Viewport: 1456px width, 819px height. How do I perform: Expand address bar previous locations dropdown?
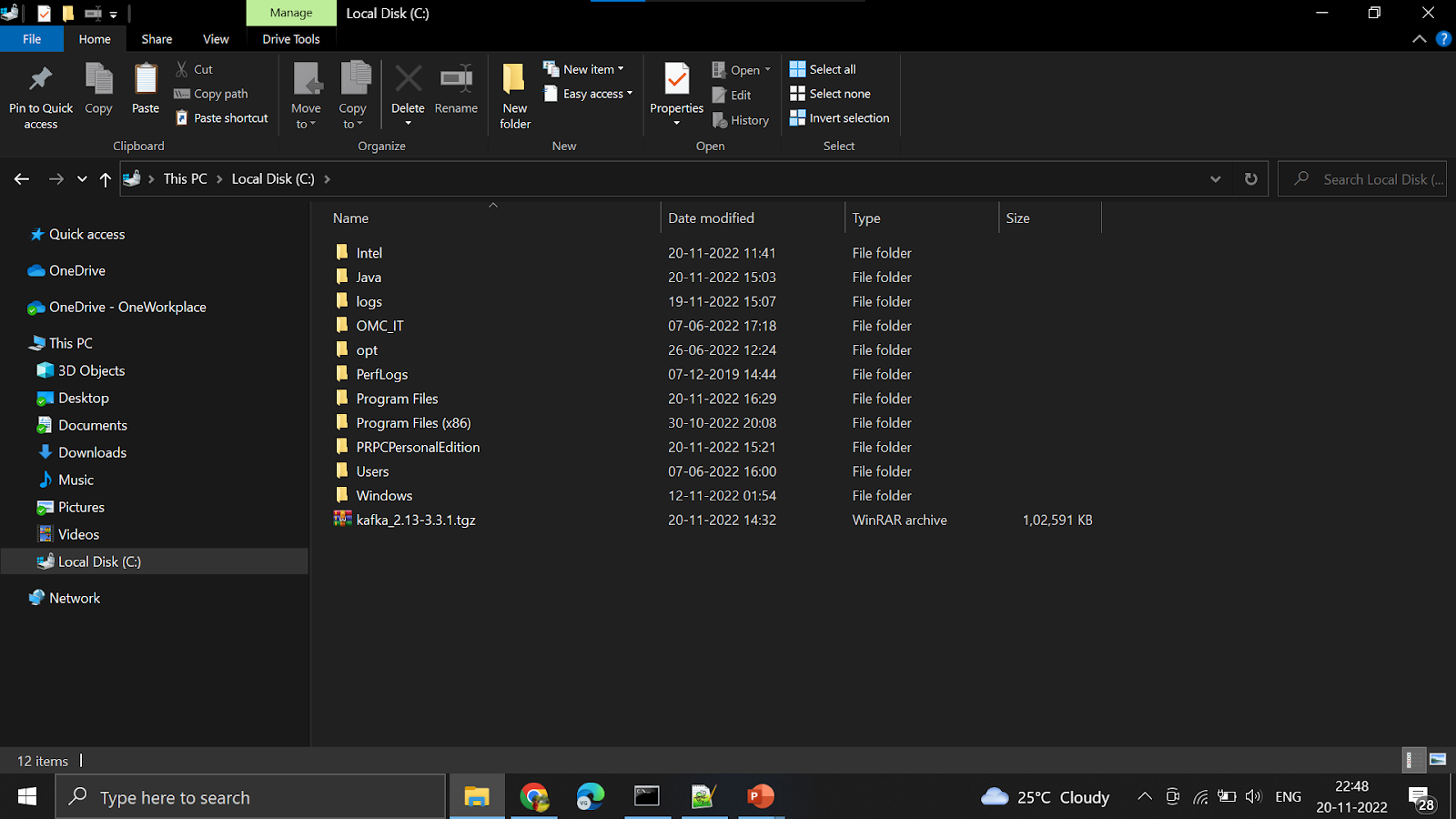[x=1215, y=179]
